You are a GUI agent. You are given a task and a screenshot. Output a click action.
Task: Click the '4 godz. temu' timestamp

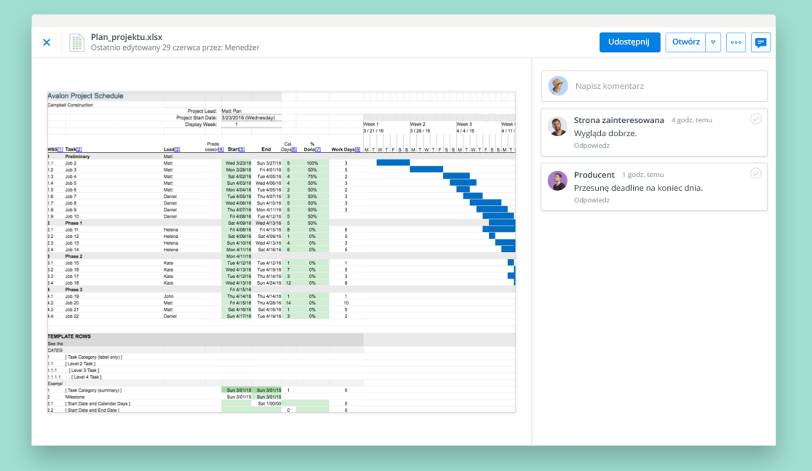coord(692,120)
